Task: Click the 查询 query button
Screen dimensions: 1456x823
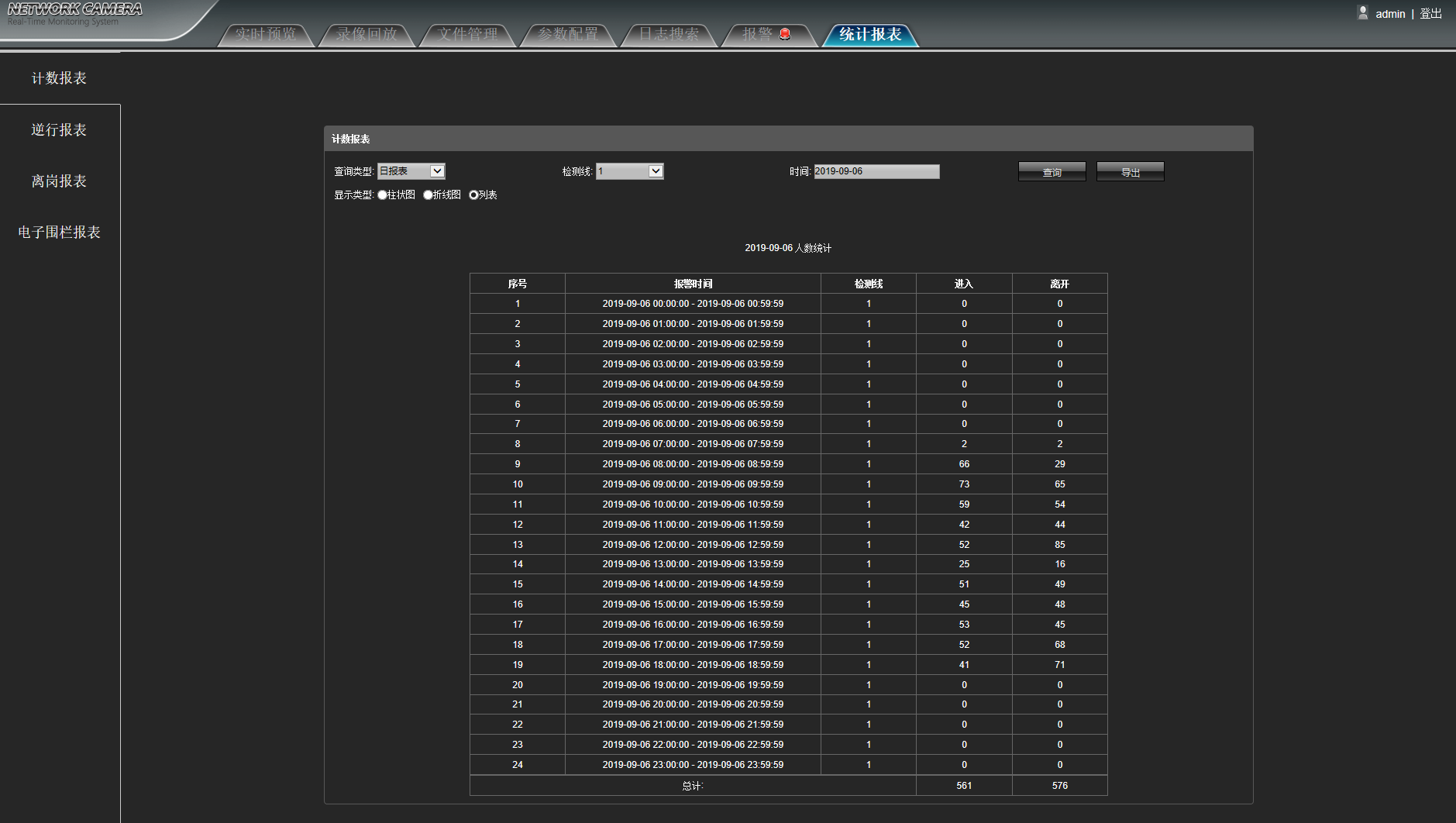Action: coord(1052,172)
